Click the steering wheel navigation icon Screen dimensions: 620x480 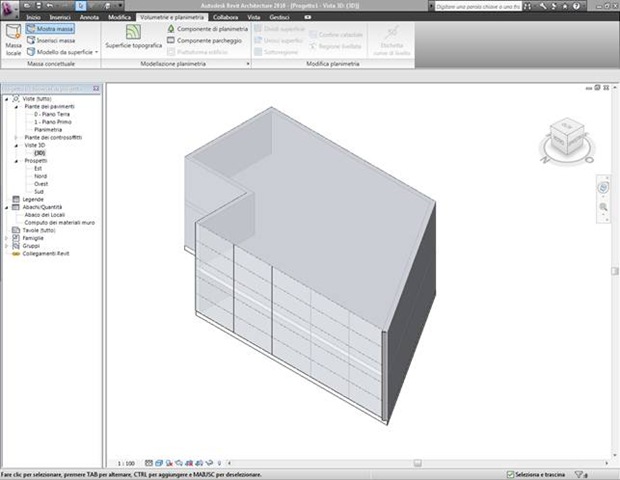[603, 188]
